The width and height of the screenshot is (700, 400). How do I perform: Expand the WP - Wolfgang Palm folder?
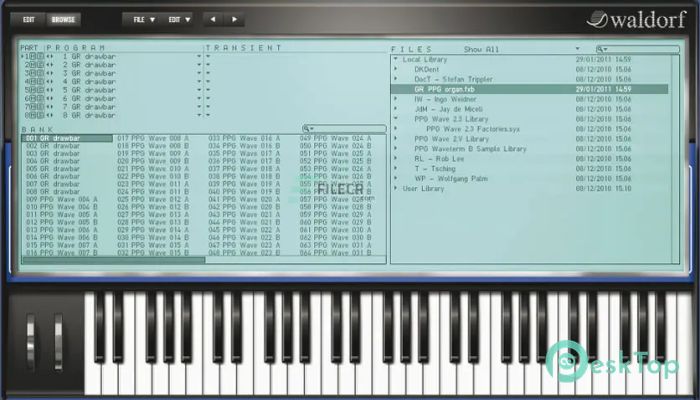click(396, 179)
